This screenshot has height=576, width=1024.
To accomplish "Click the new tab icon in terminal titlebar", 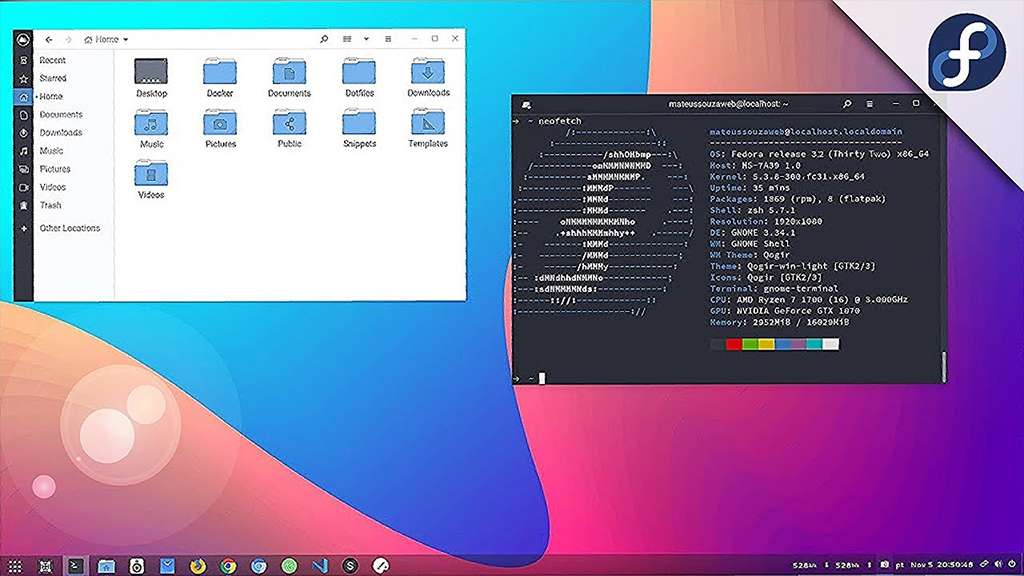I will [x=526, y=104].
